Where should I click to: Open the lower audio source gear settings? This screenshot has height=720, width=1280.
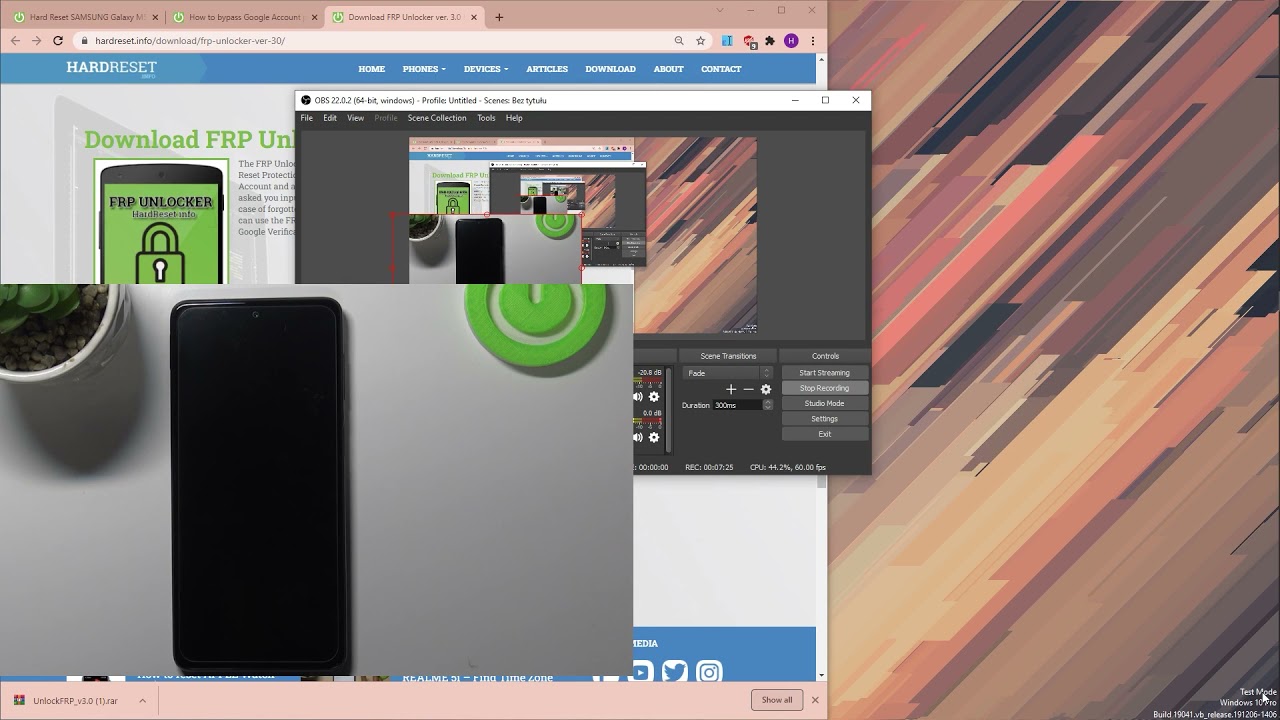tap(654, 437)
